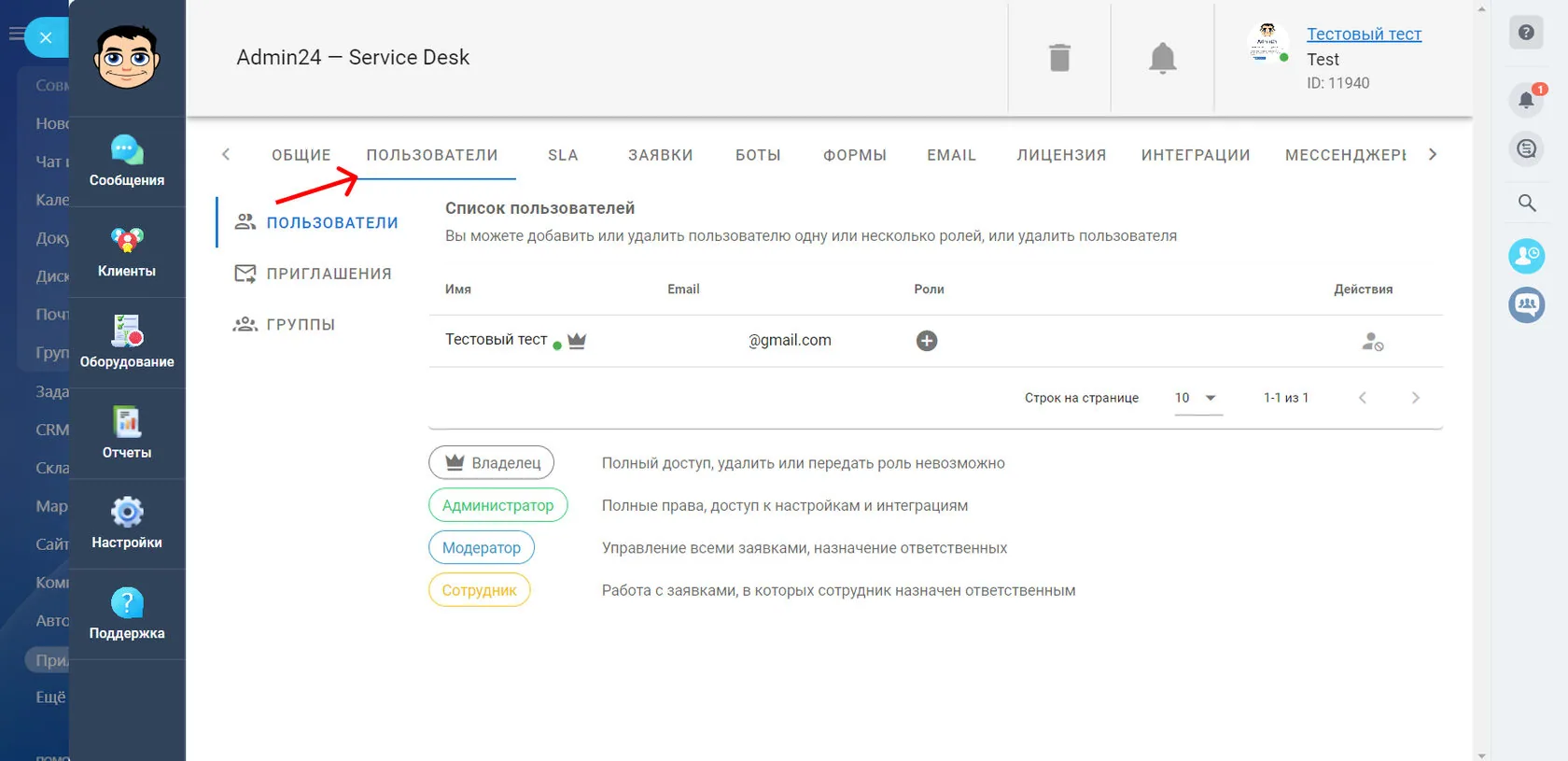
Task: Select the ПОЛЬЗОВАТЕЛИ top tab
Action: click(432, 155)
